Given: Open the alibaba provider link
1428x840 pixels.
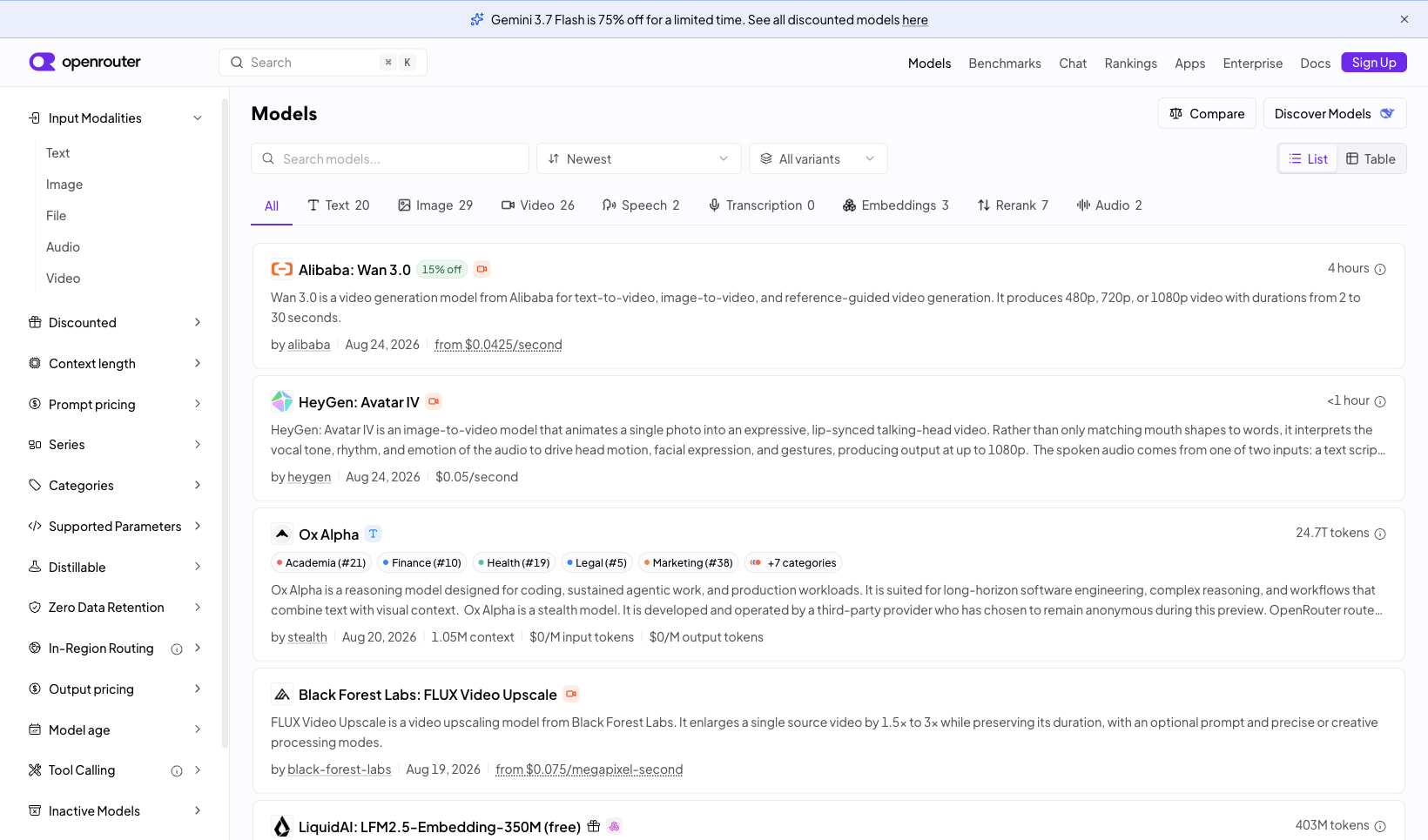Looking at the screenshot, I should click(x=309, y=345).
